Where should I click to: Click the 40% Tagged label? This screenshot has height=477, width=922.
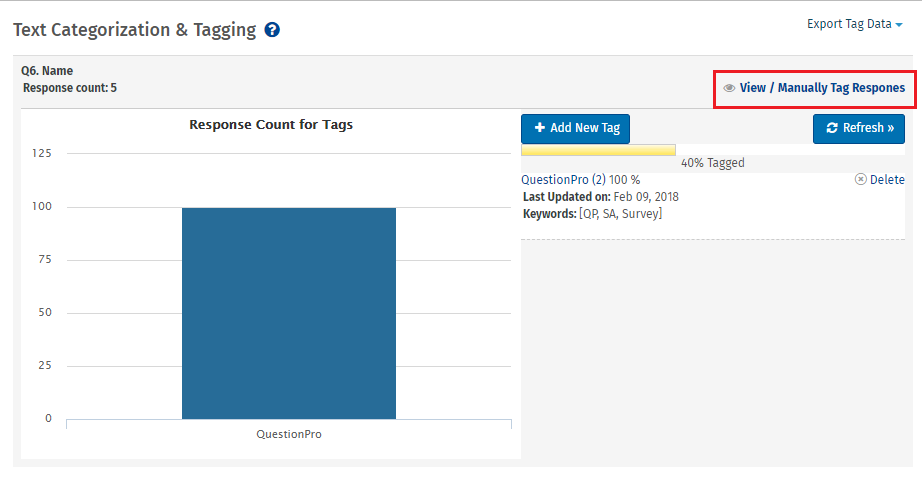point(712,163)
